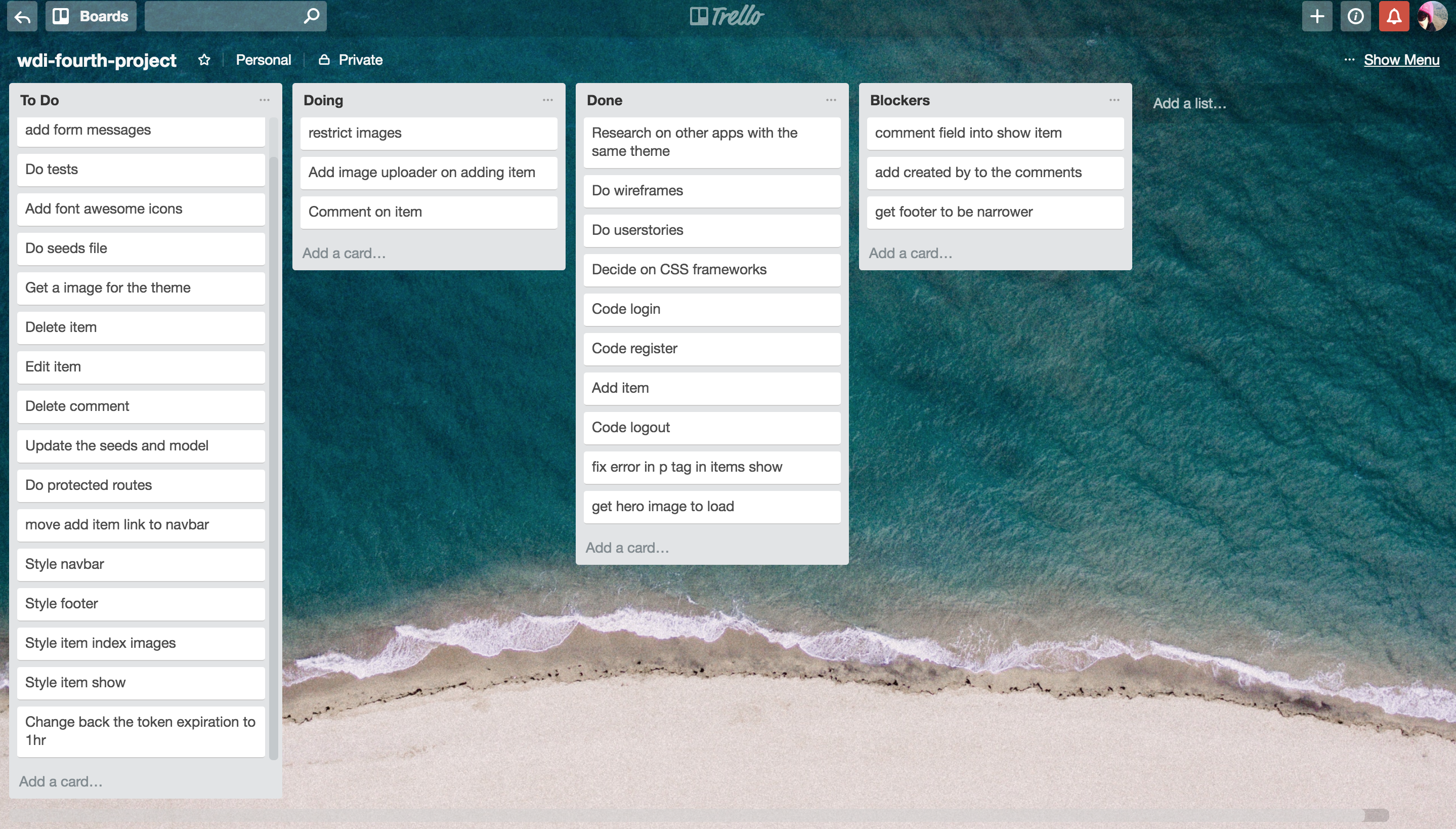Open the red notifications bell
The image size is (1456, 829).
point(1393,17)
